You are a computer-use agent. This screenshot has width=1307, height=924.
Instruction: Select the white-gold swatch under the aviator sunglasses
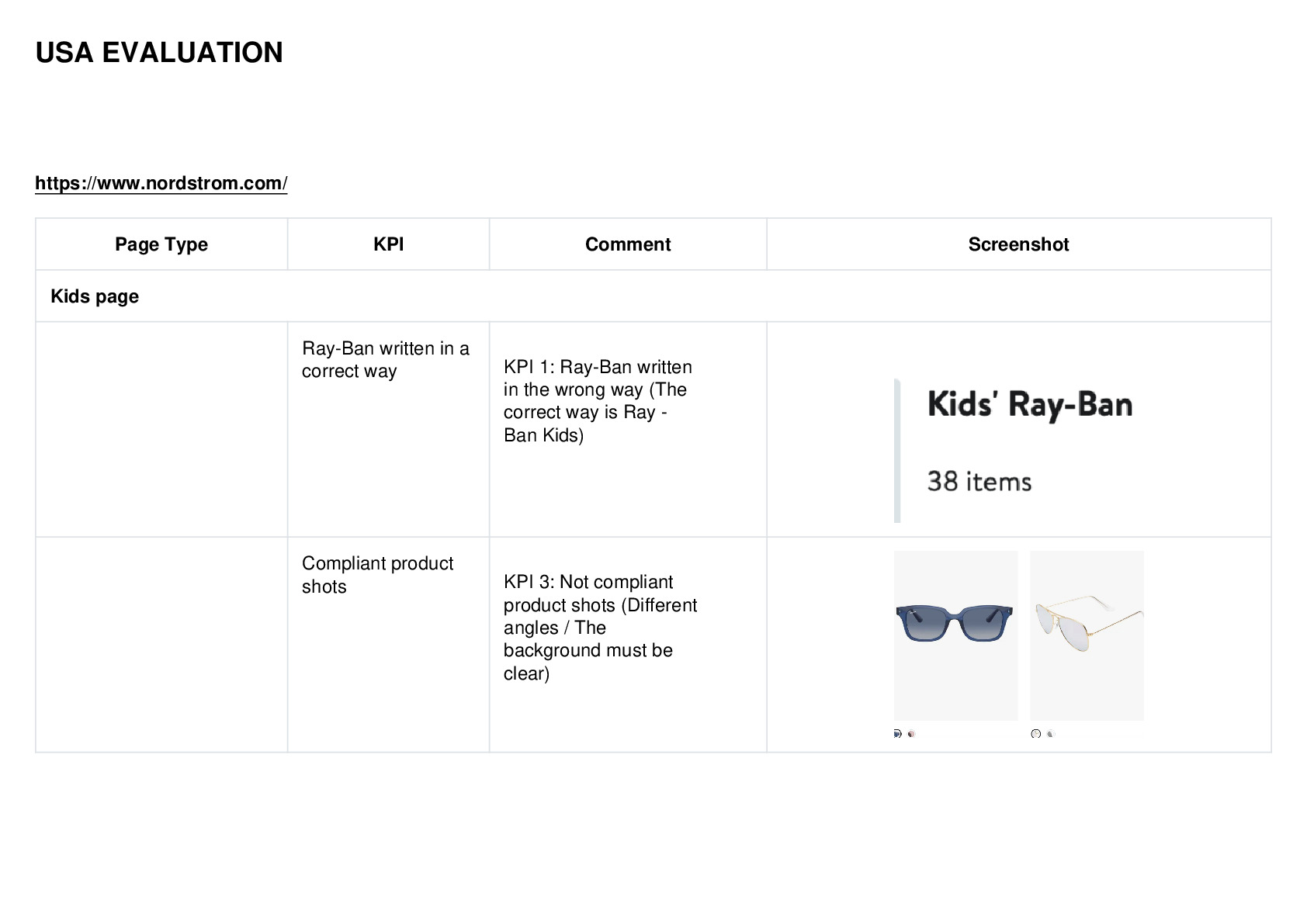(1035, 733)
